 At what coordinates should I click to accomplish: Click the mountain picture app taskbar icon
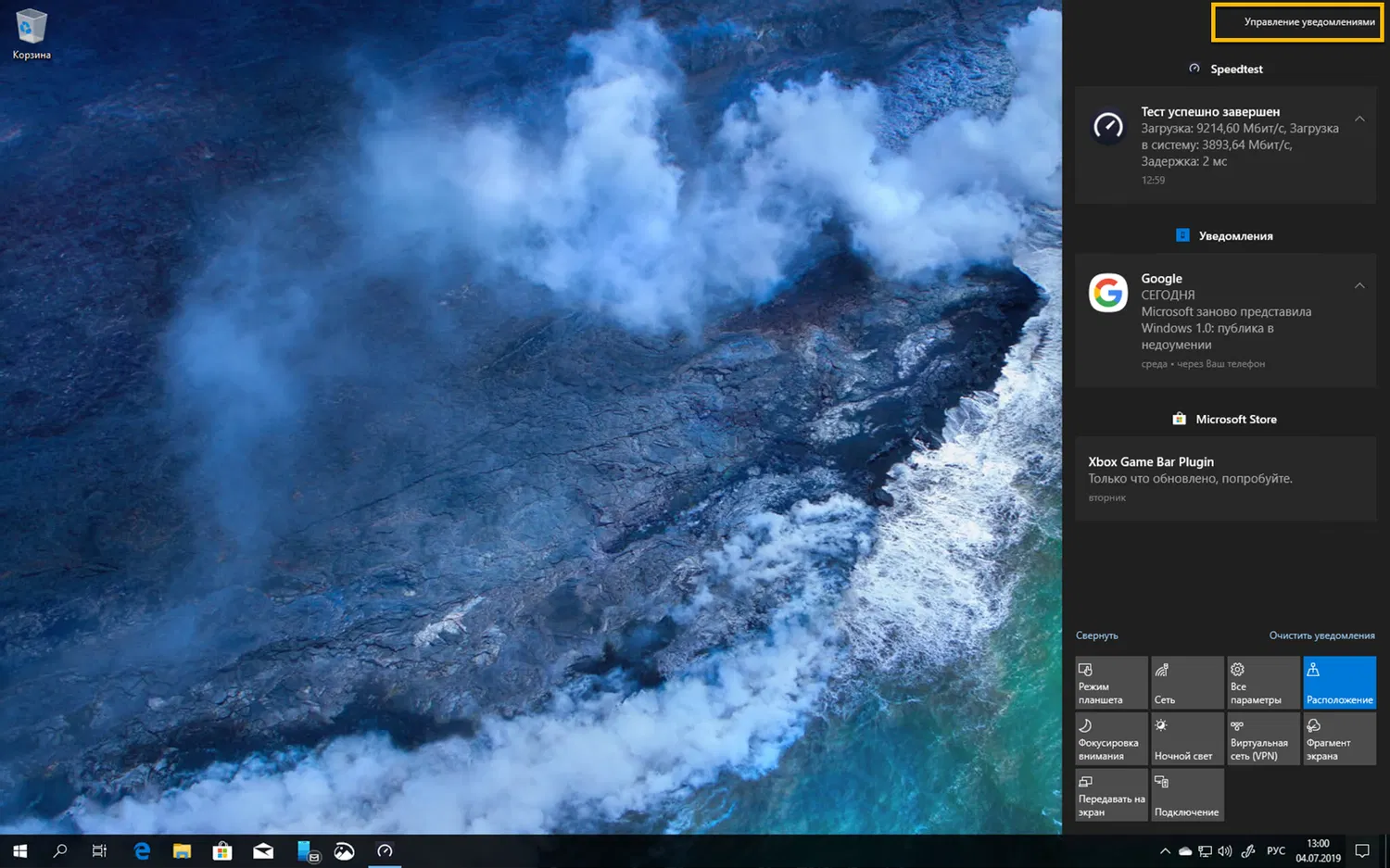tap(344, 851)
